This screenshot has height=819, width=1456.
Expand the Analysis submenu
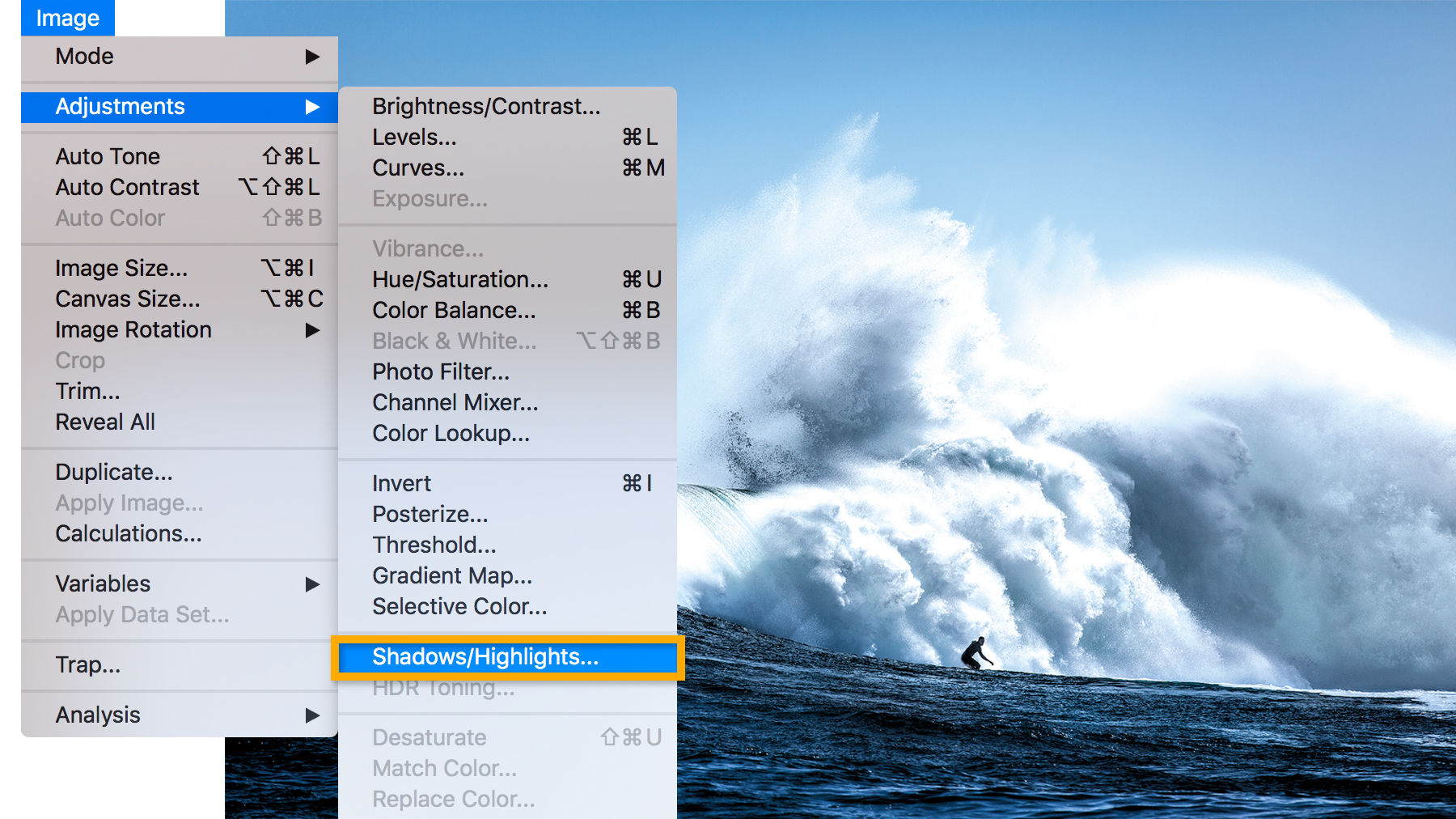[97, 715]
